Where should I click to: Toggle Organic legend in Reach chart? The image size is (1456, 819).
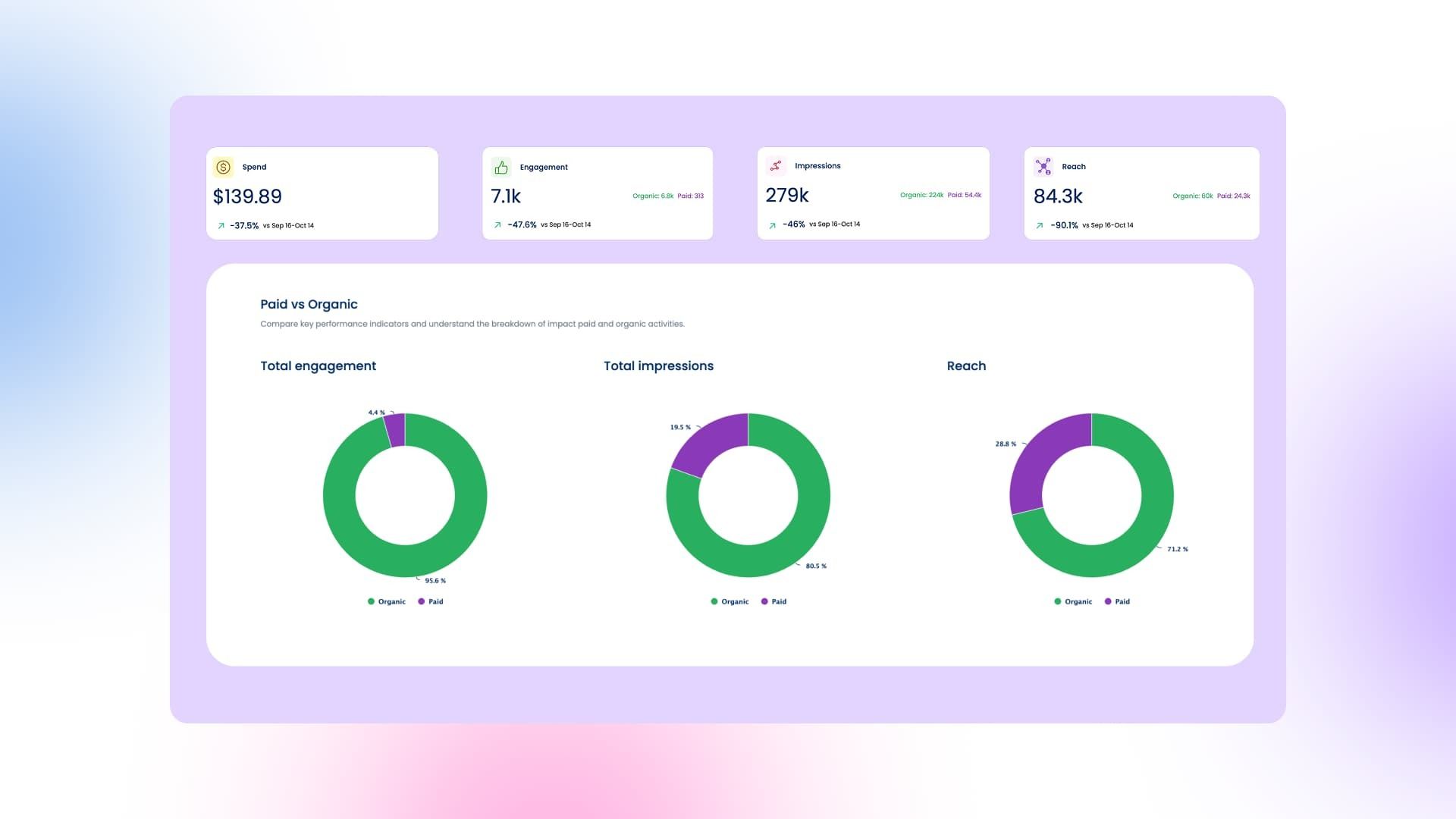click(1073, 601)
